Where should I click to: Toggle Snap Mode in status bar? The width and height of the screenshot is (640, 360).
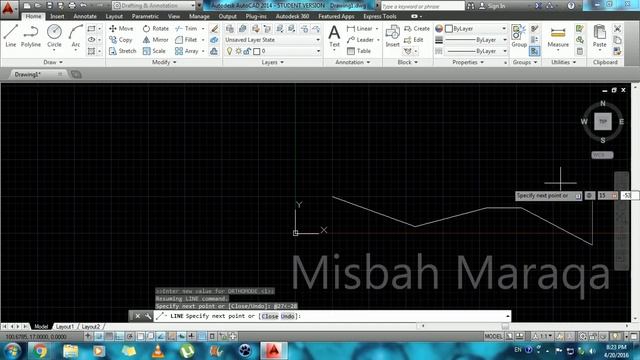coord(99,336)
